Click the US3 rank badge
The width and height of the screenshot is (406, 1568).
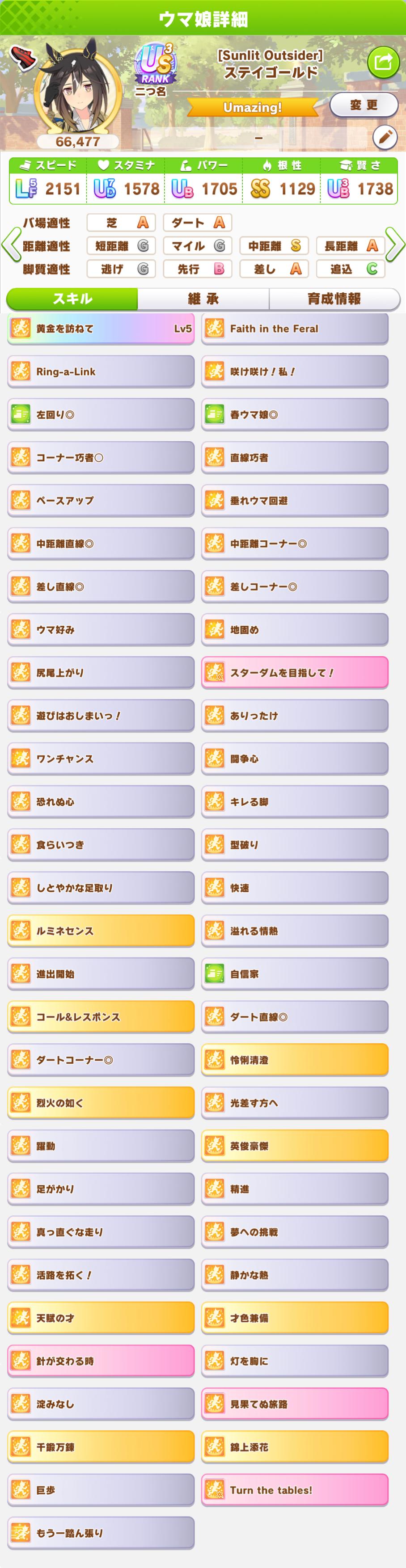pos(156,64)
